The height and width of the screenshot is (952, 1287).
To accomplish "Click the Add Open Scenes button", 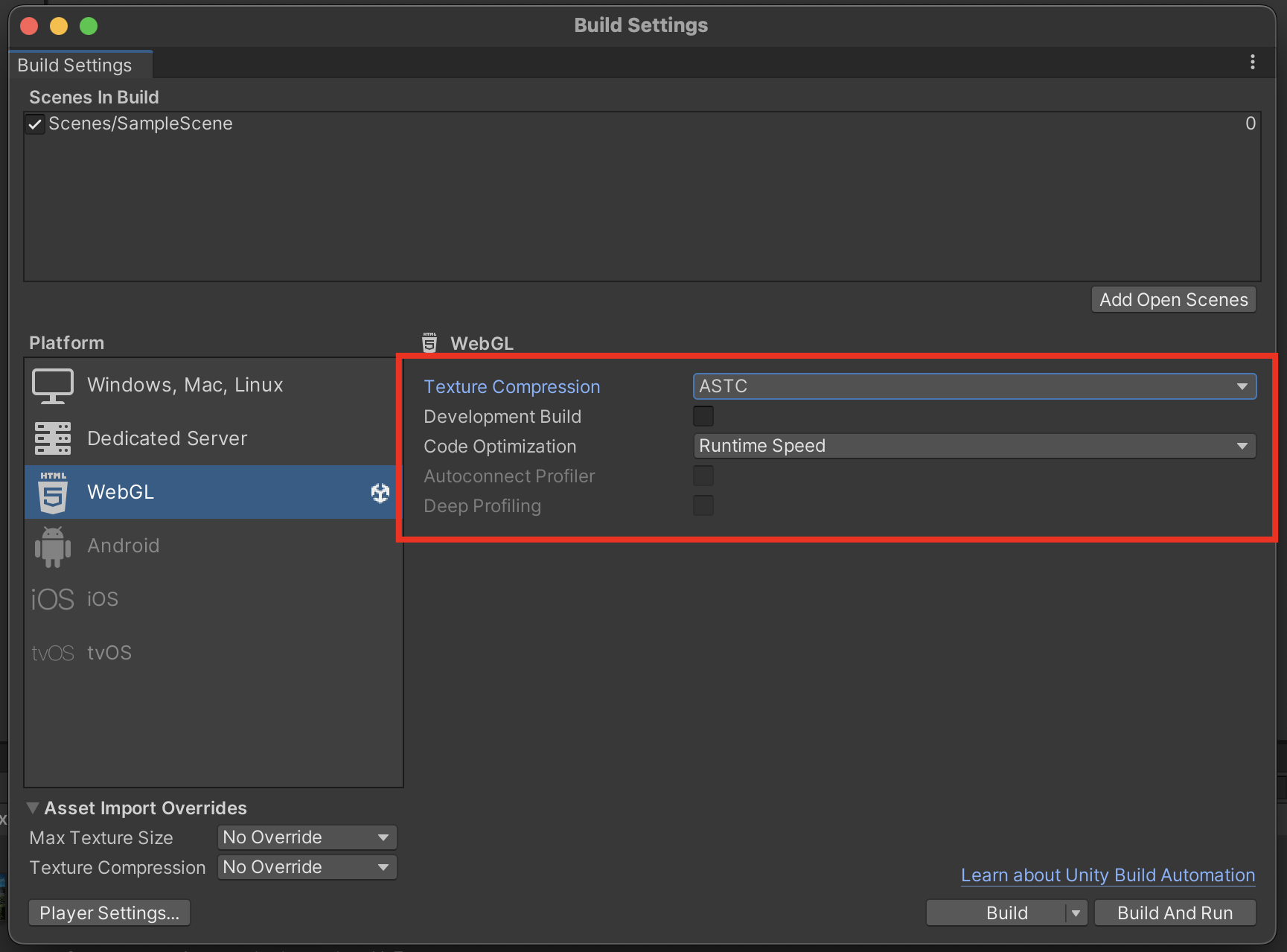I will tap(1173, 300).
